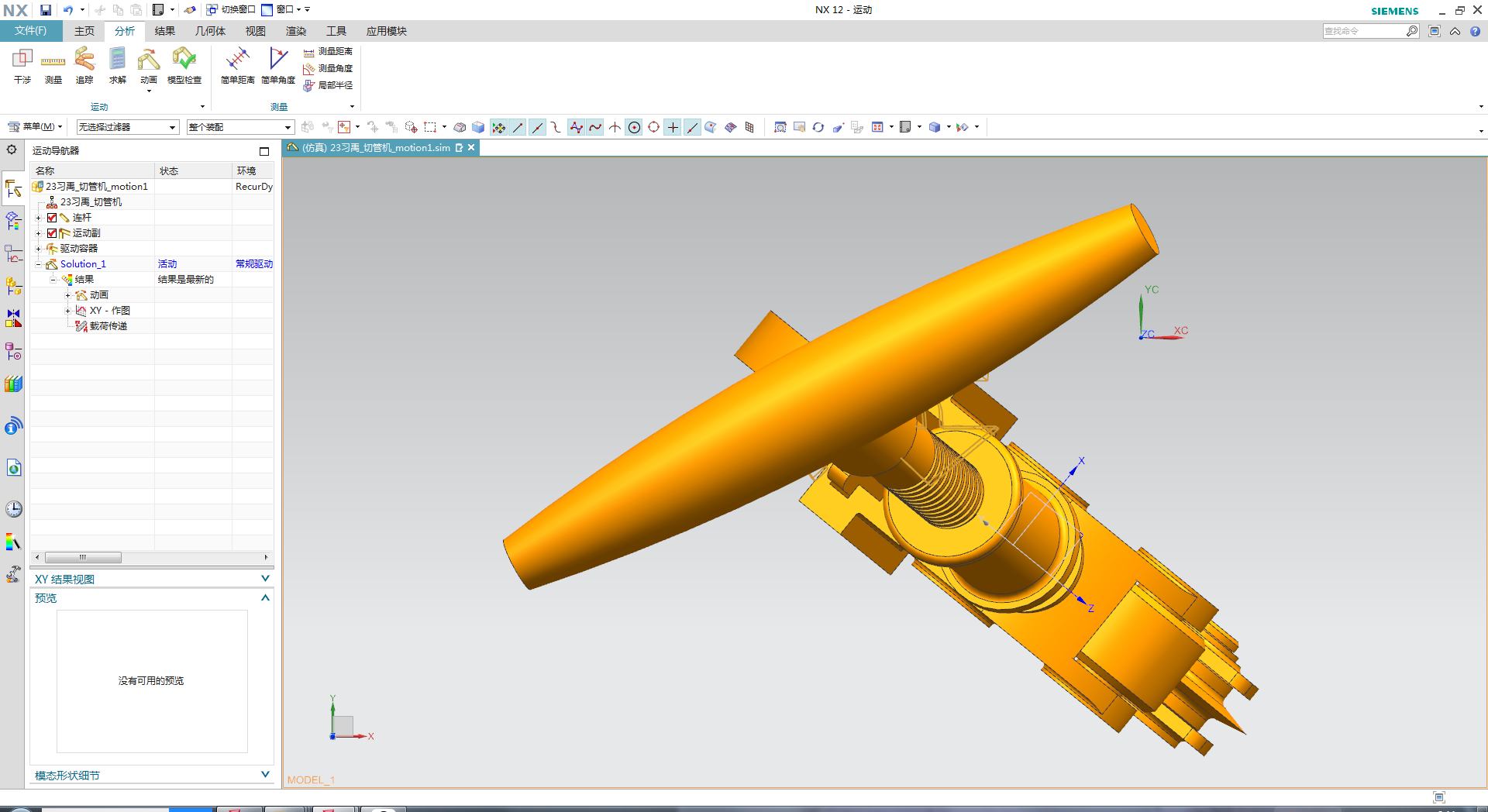1488x812 pixels.
Task: Expand the 连杆 tree node
Action: point(38,218)
